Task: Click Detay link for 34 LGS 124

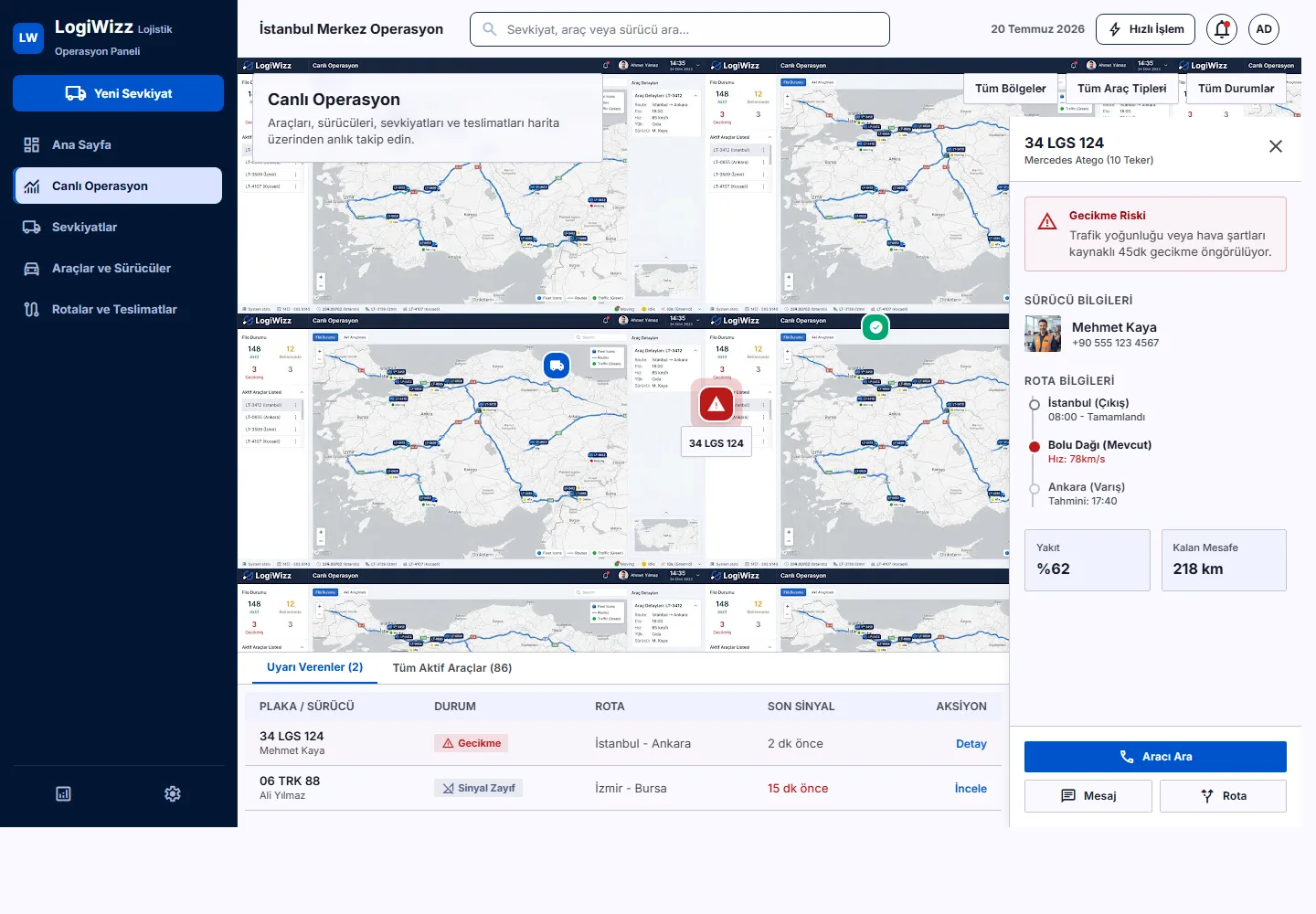Action: coord(971,744)
